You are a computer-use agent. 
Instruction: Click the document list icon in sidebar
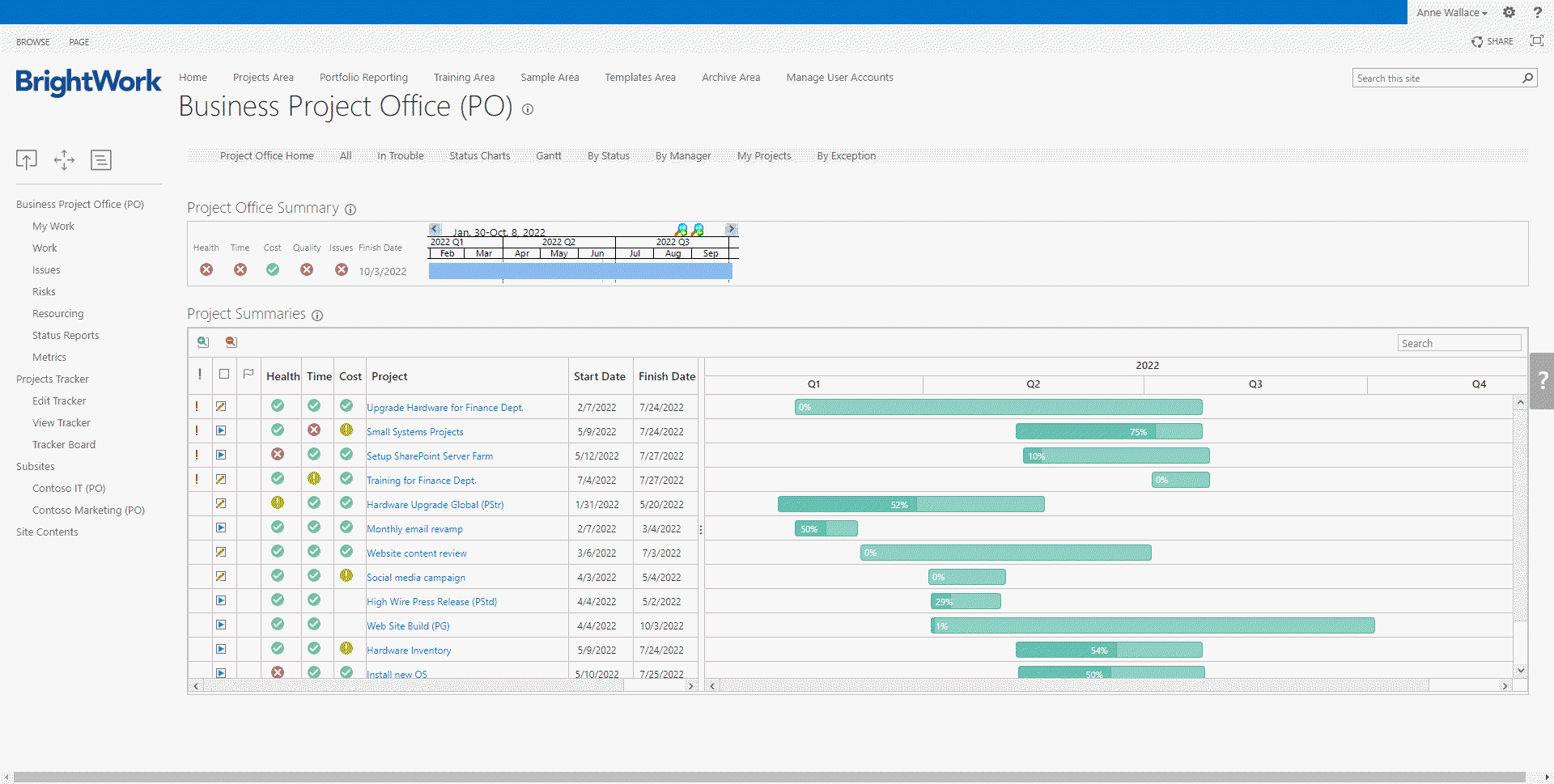pos(101,160)
